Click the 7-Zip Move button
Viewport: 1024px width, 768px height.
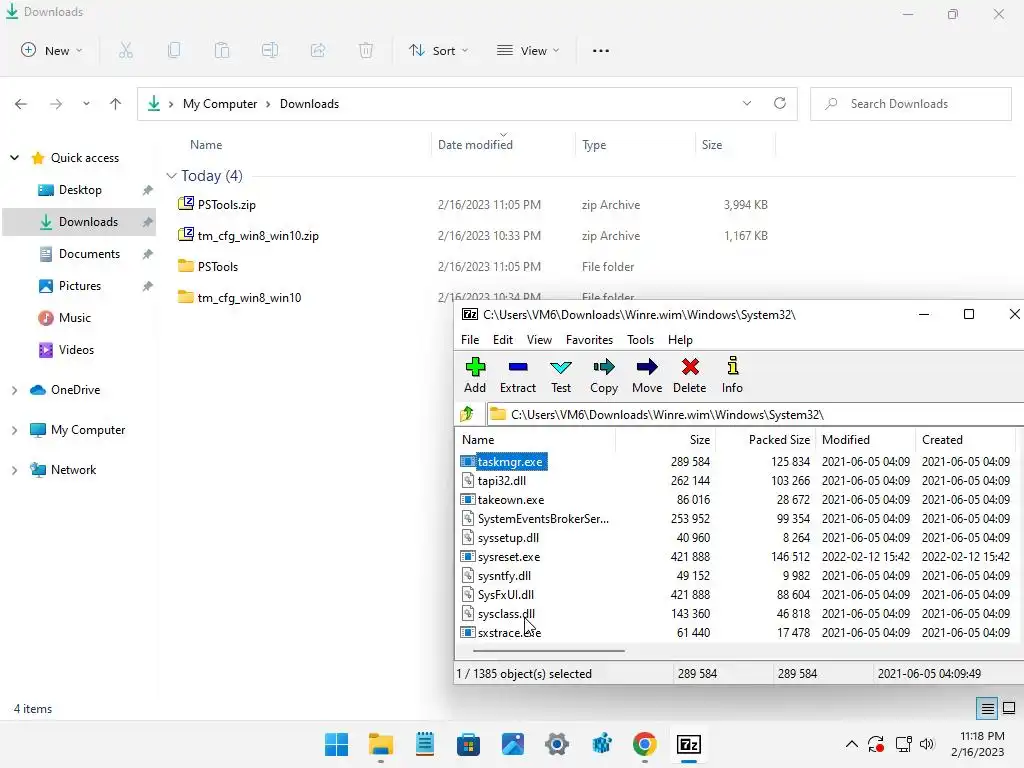[x=647, y=376]
